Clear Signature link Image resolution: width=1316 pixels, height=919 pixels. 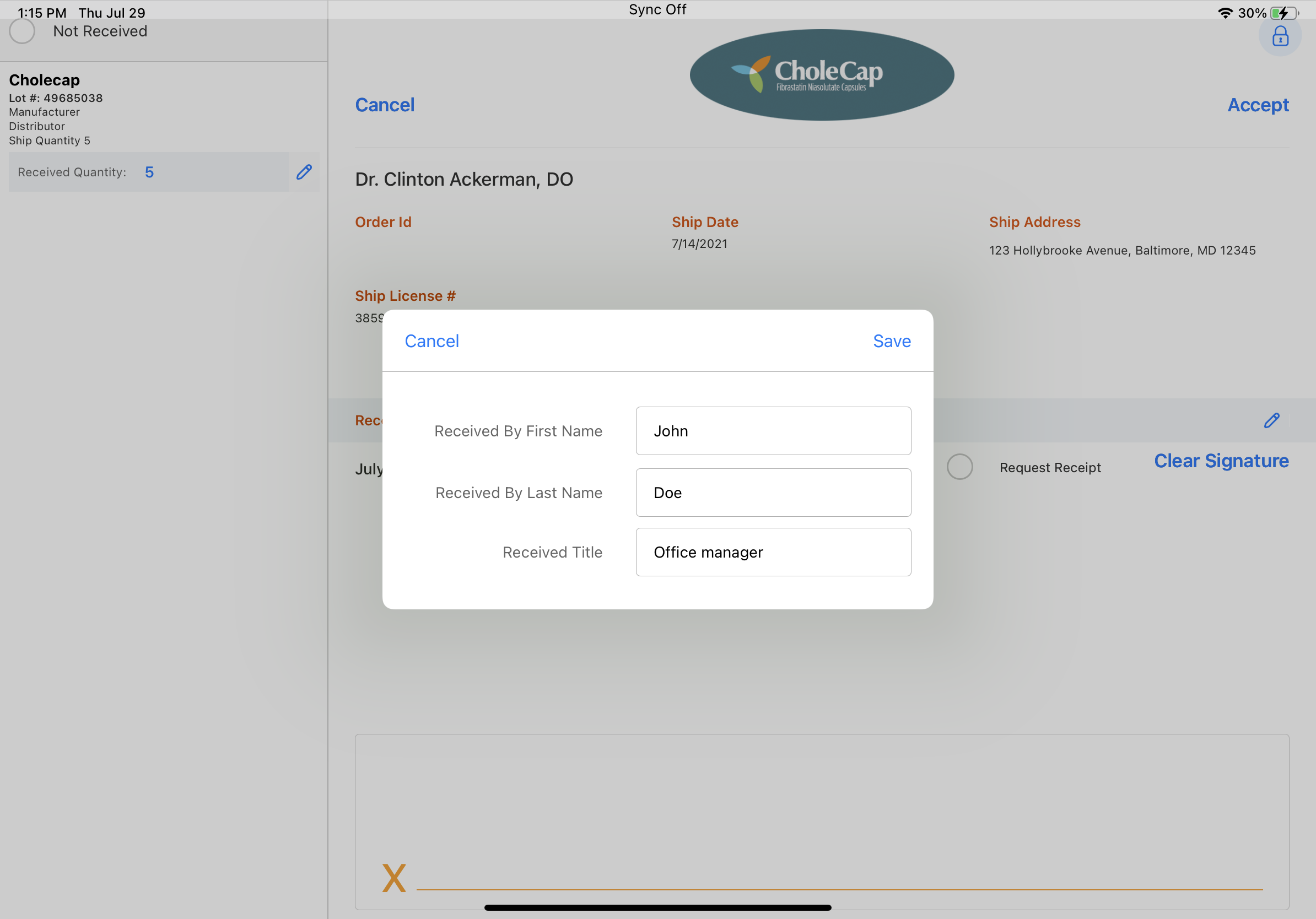coord(1221,461)
